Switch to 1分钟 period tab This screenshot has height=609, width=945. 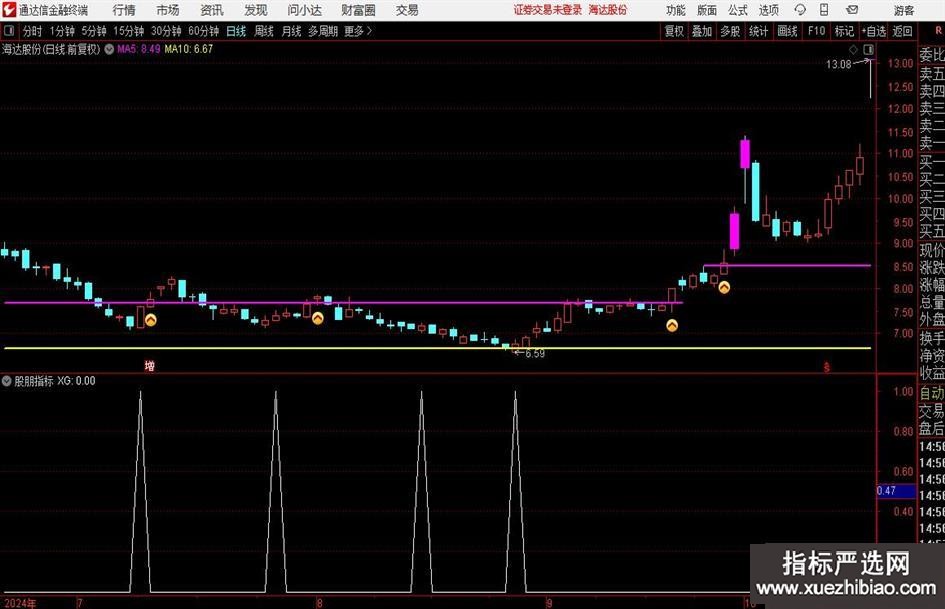coord(61,31)
